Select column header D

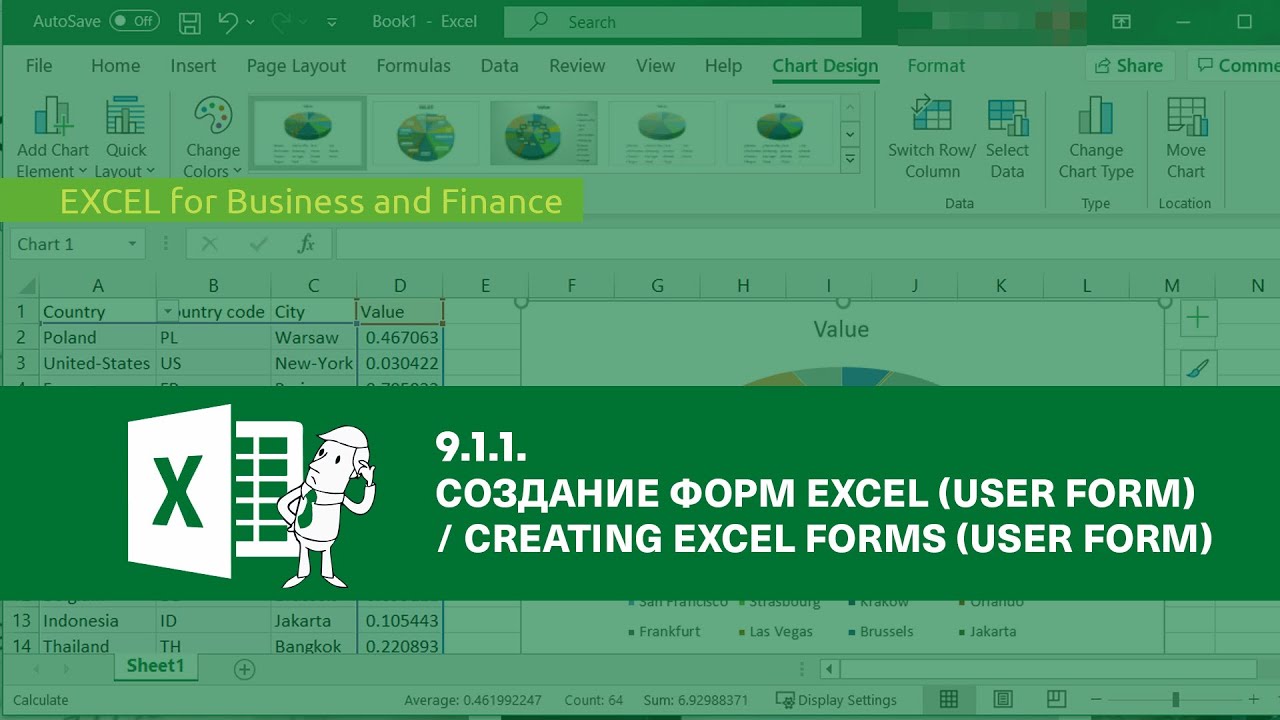click(x=400, y=286)
